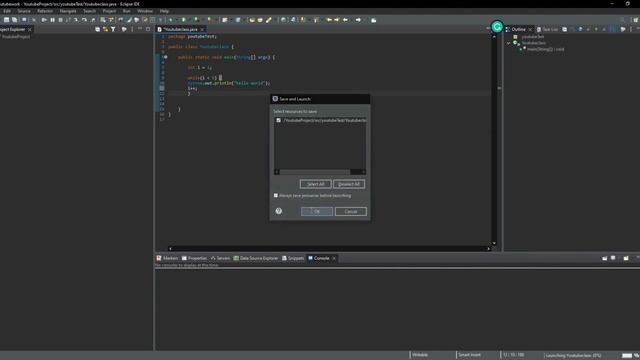The height and width of the screenshot is (360, 640).
Task: Open the Source menu
Action: (x=24, y=11)
